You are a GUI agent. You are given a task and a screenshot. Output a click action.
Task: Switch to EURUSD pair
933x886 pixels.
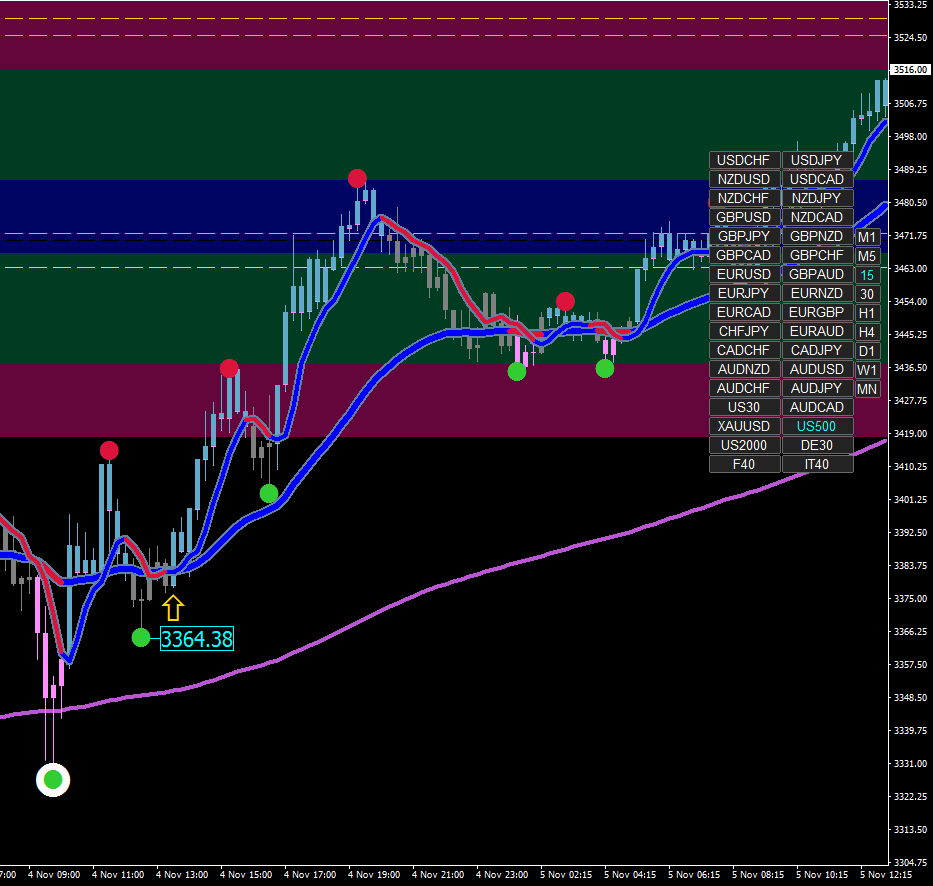tap(744, 274)
